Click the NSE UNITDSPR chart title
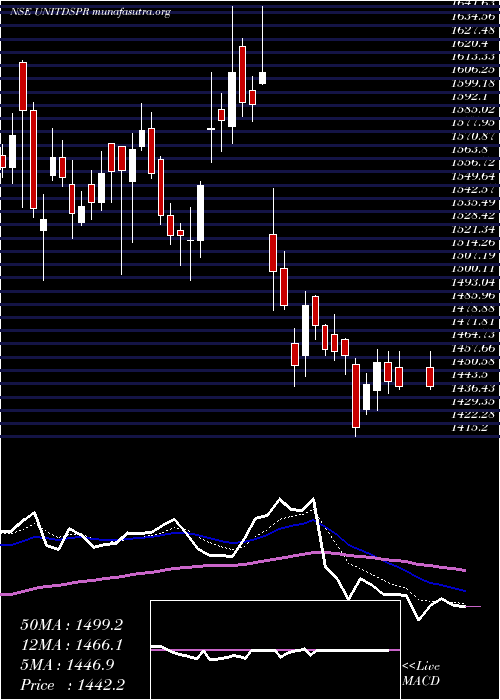The image size is (500, 700). click(91, 12)
